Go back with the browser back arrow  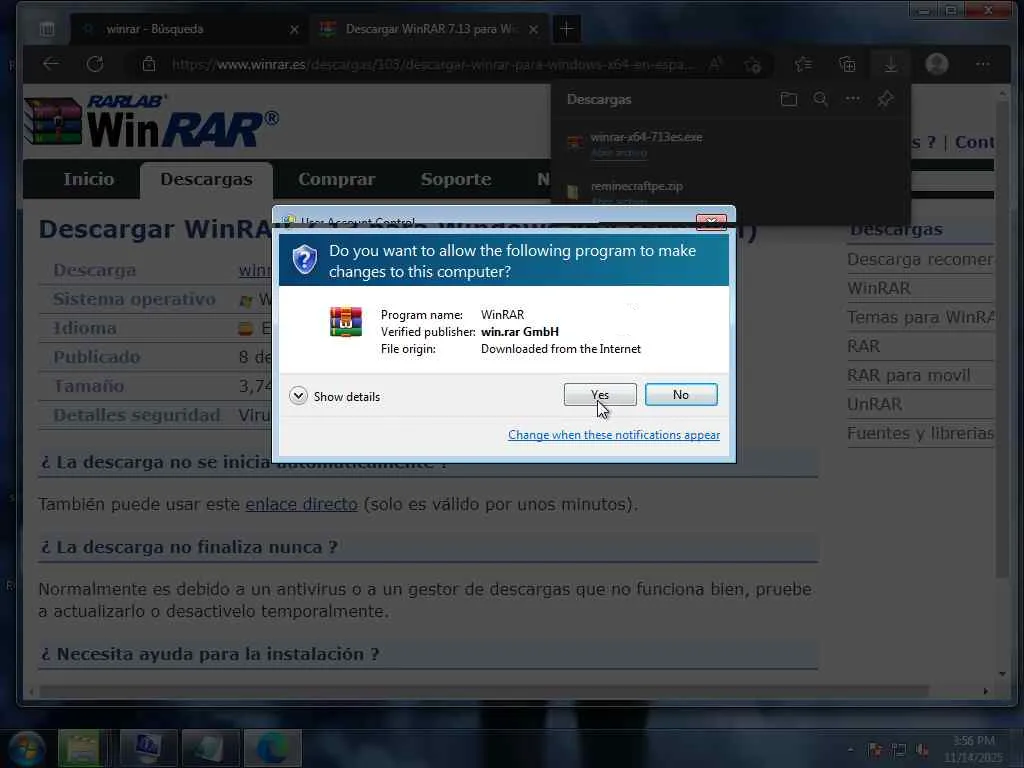pos(51,64)
